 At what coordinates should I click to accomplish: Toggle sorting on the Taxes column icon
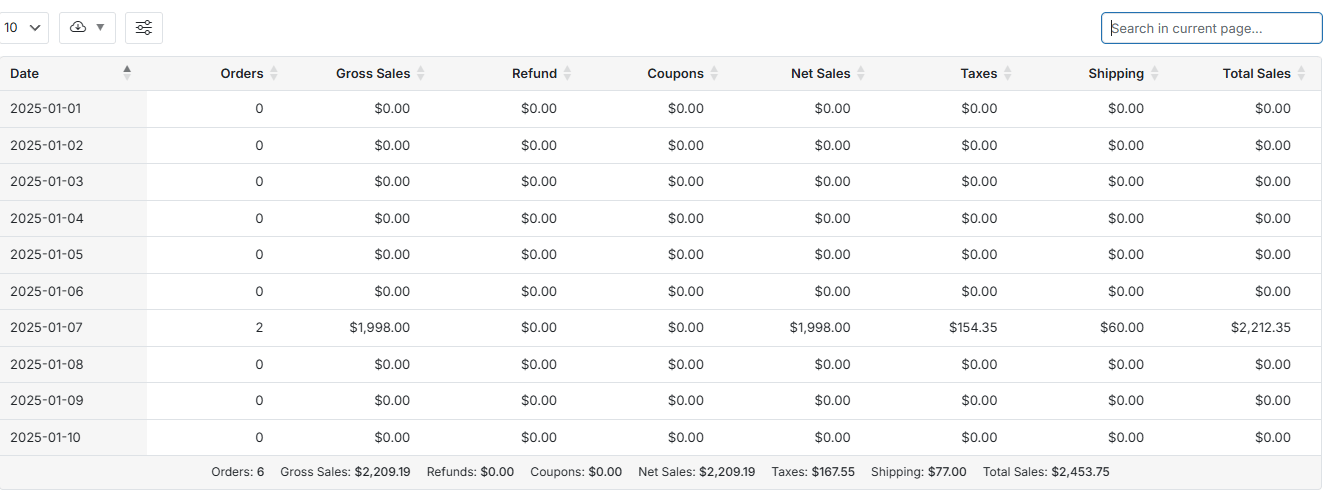(x=1008, y=74)
